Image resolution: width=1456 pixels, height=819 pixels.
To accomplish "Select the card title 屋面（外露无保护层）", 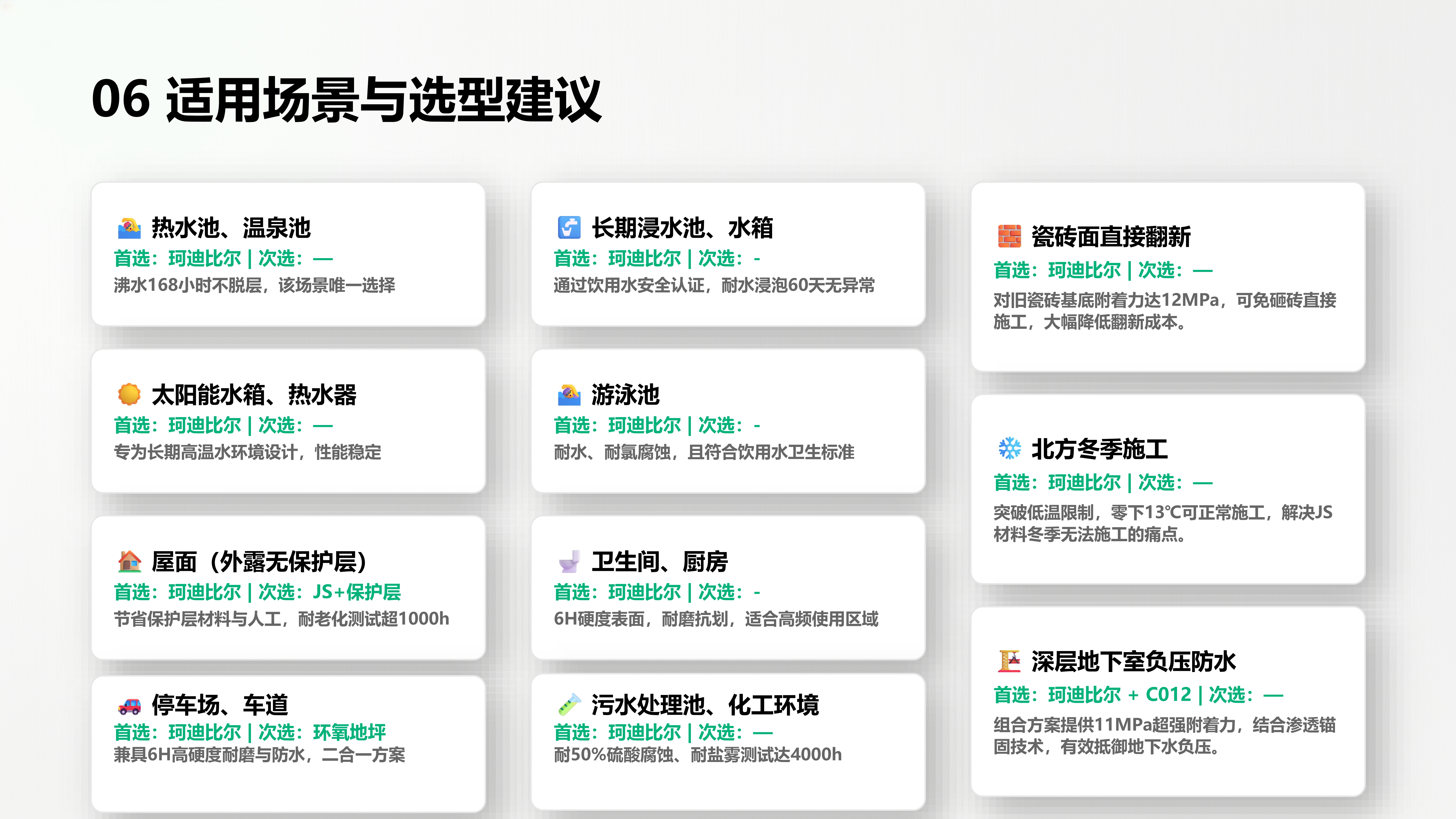I will point(259,561).
